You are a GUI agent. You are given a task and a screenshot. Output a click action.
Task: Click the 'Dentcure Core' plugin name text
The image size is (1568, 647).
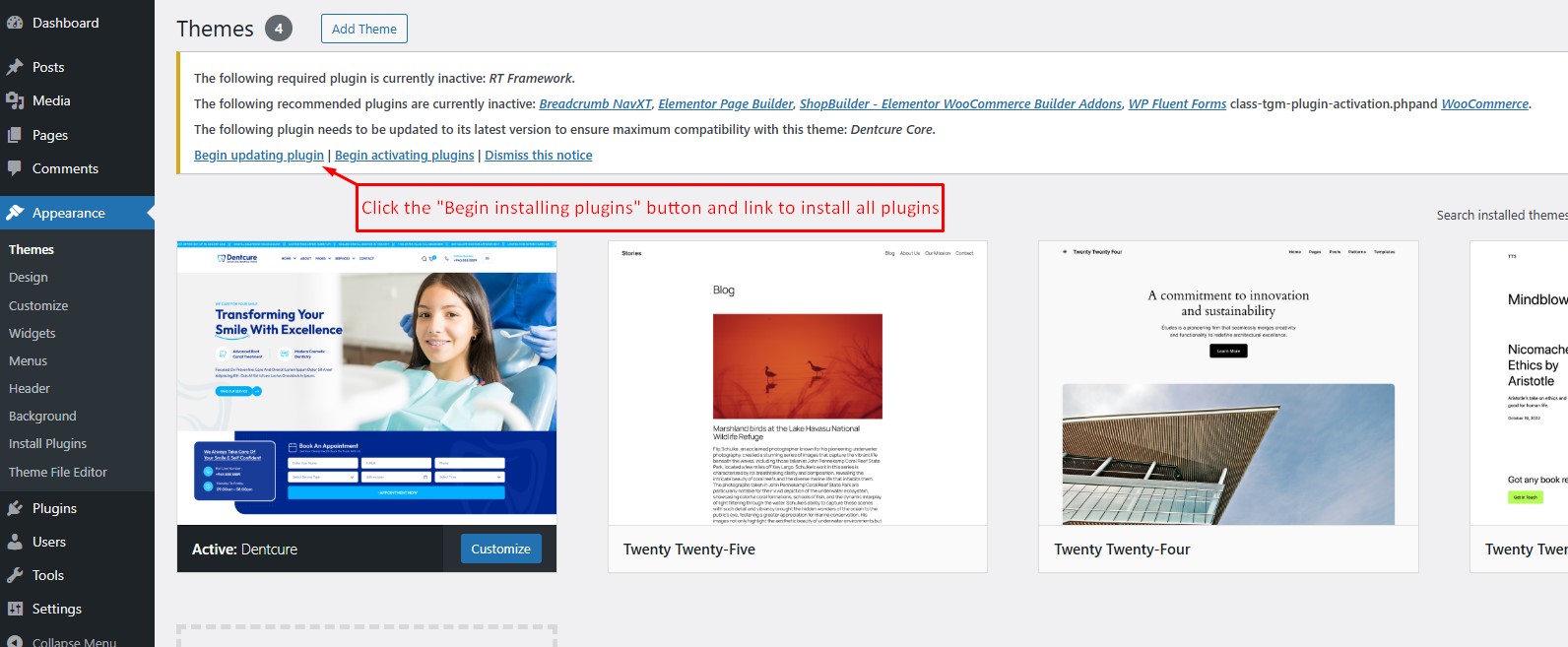tap(891, 129)
